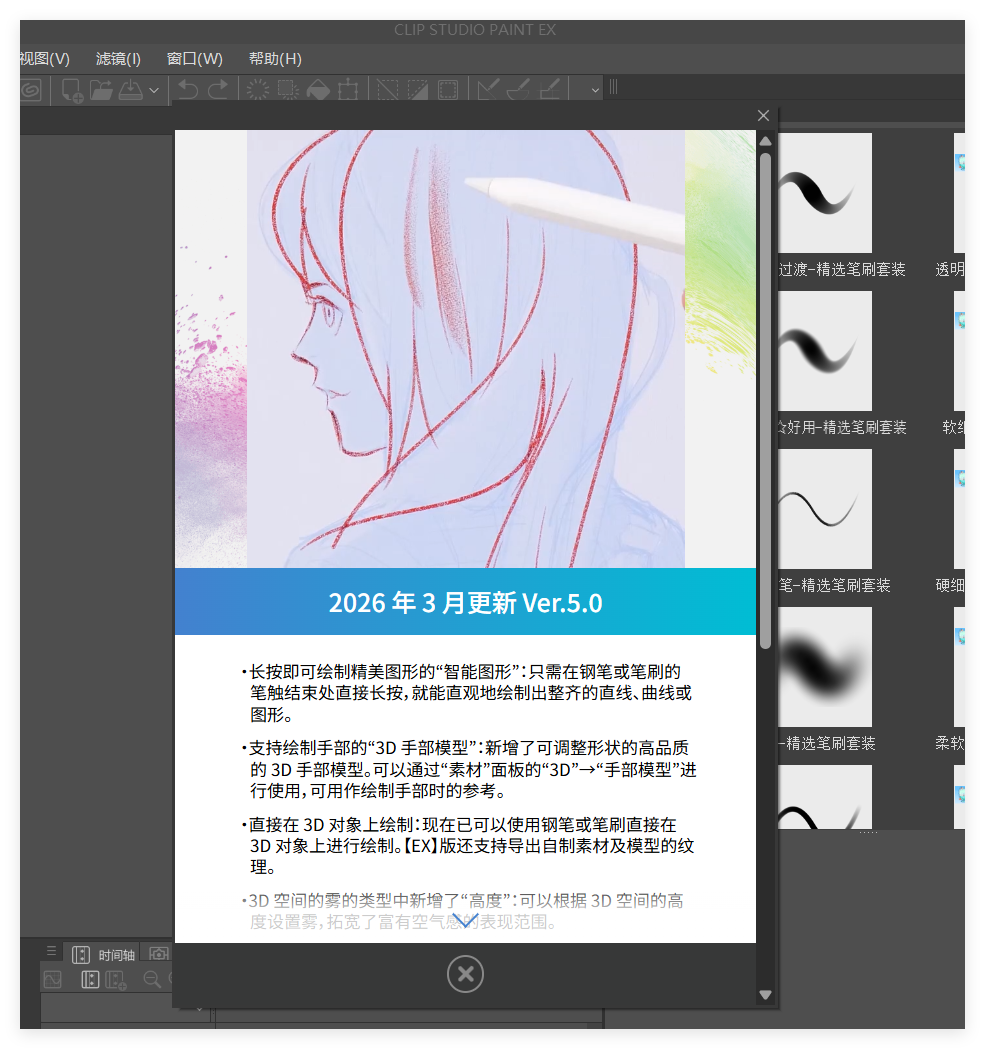Click the Fill paint bucket icon
The image size is (985, 1049).
pyautogui.click(x=318, y=90)
